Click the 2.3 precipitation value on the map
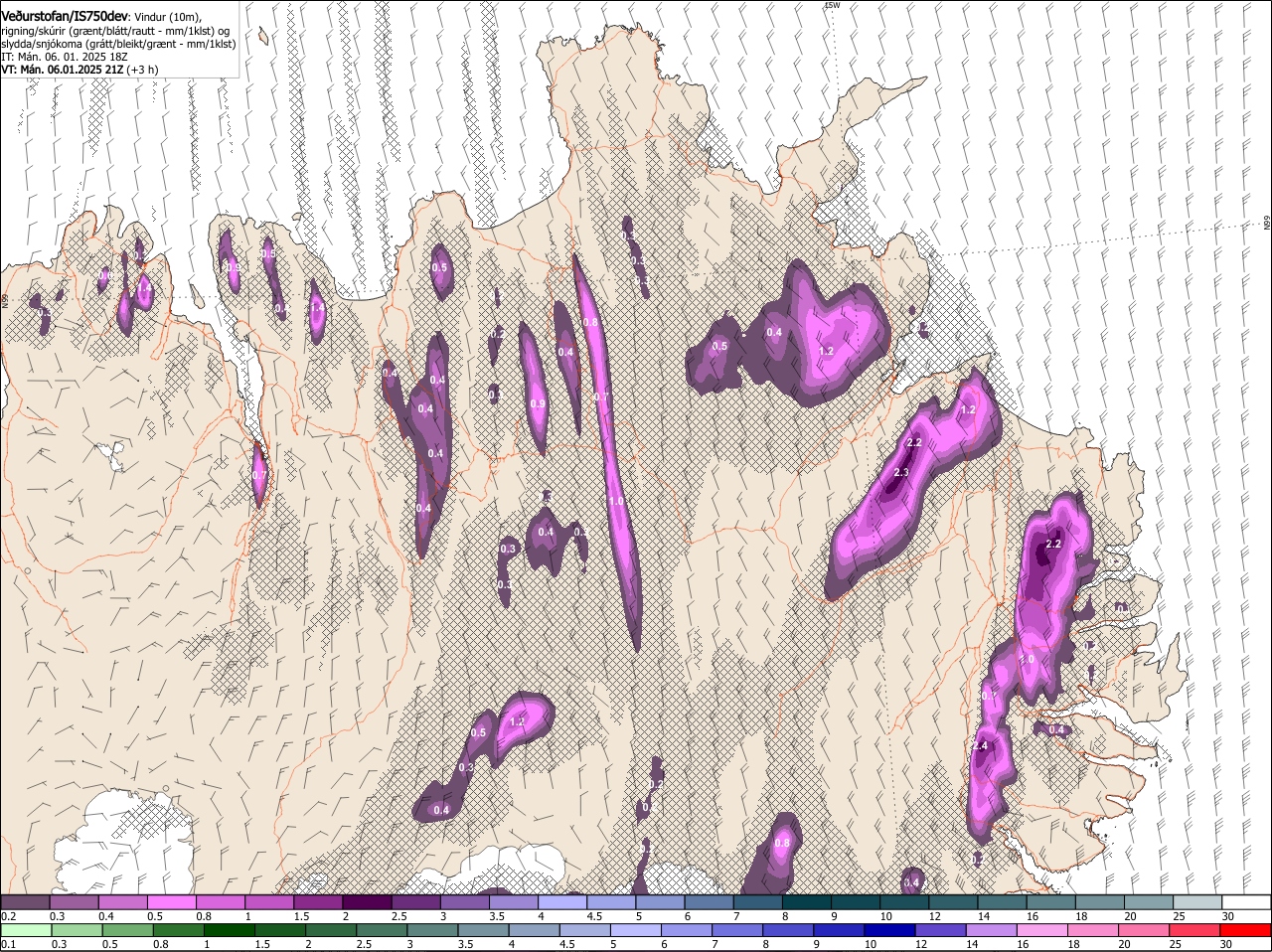The height and width of the screenshot is (952, 1272). 901,473
